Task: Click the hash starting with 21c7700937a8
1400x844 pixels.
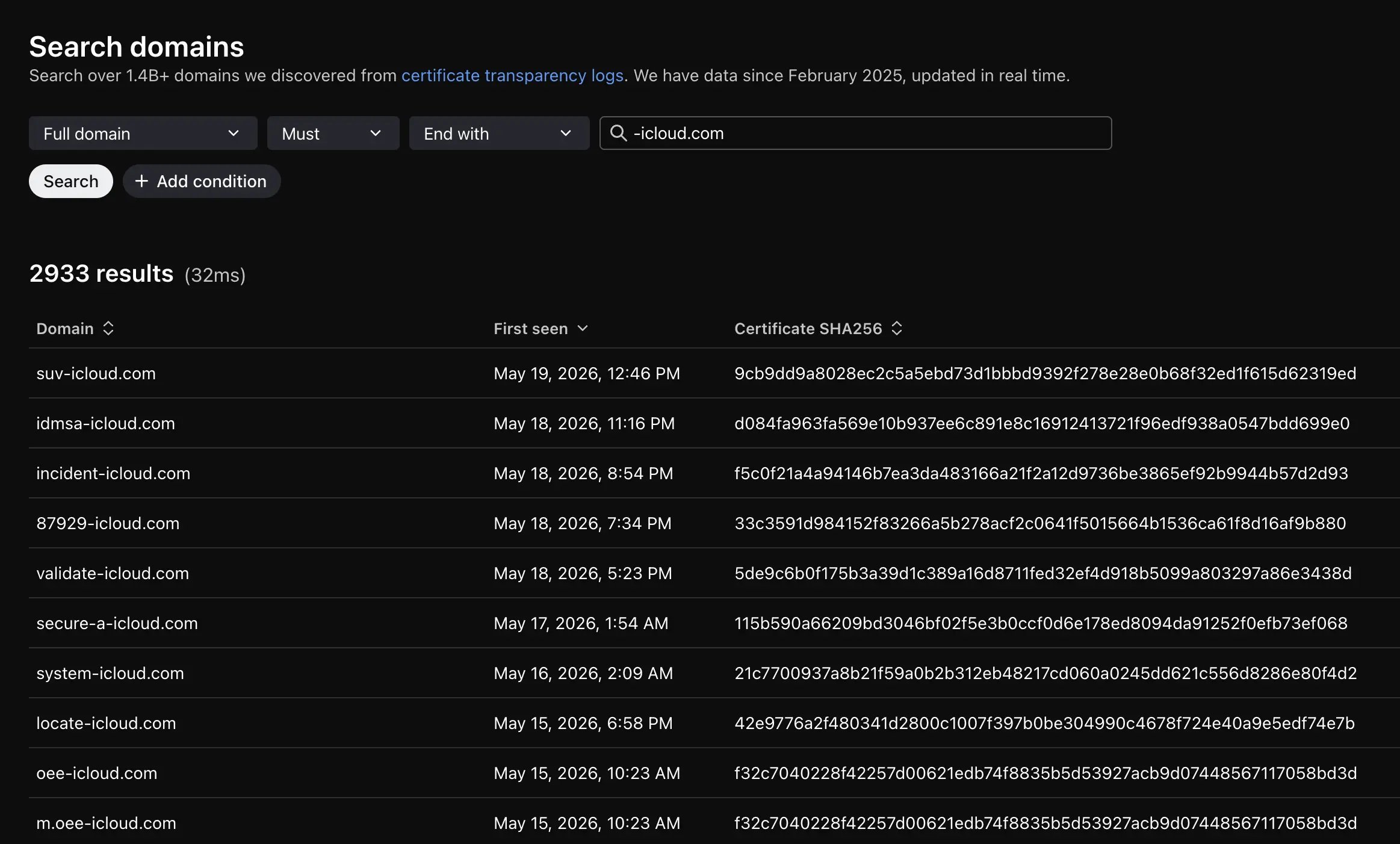Action: tap(1046, 673)
